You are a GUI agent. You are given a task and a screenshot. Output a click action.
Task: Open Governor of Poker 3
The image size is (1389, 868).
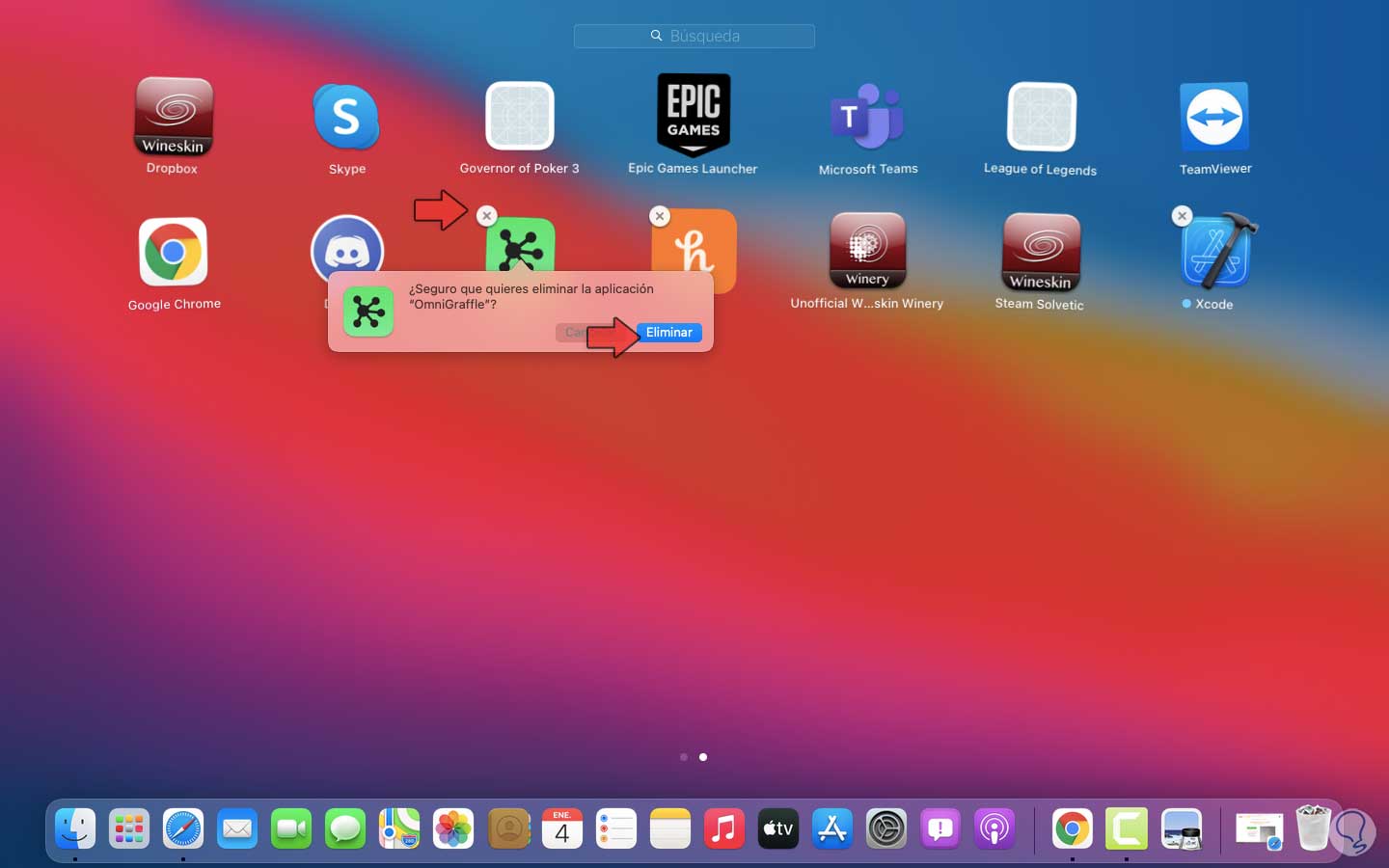[x=520, y=117]
